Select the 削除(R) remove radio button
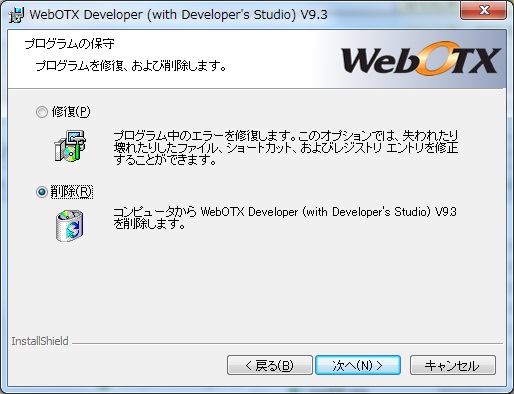The width and height of the screenshot is (514, 394). (42, 192)
